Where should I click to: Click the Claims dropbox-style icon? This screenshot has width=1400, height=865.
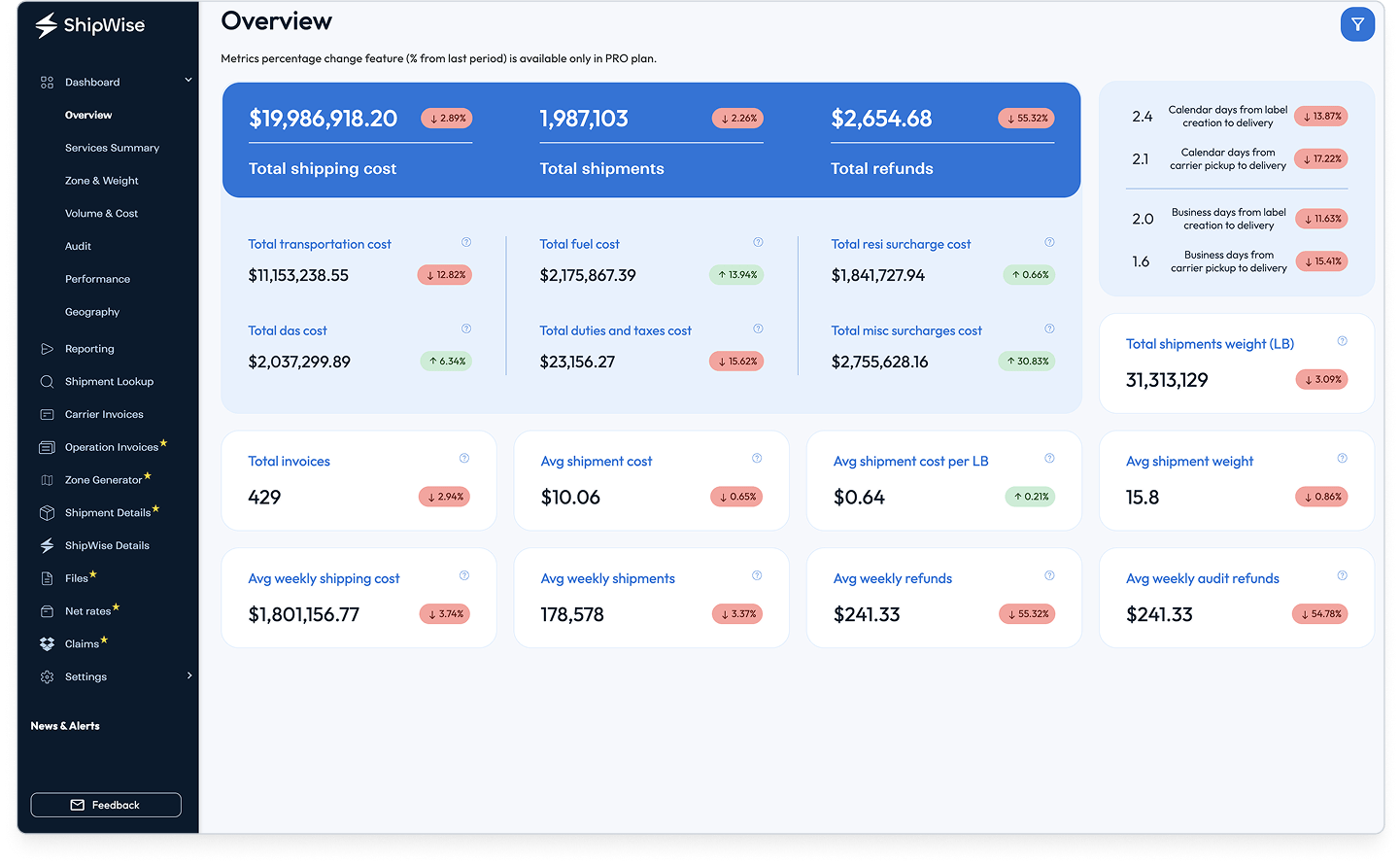click(x=47, y=644)
